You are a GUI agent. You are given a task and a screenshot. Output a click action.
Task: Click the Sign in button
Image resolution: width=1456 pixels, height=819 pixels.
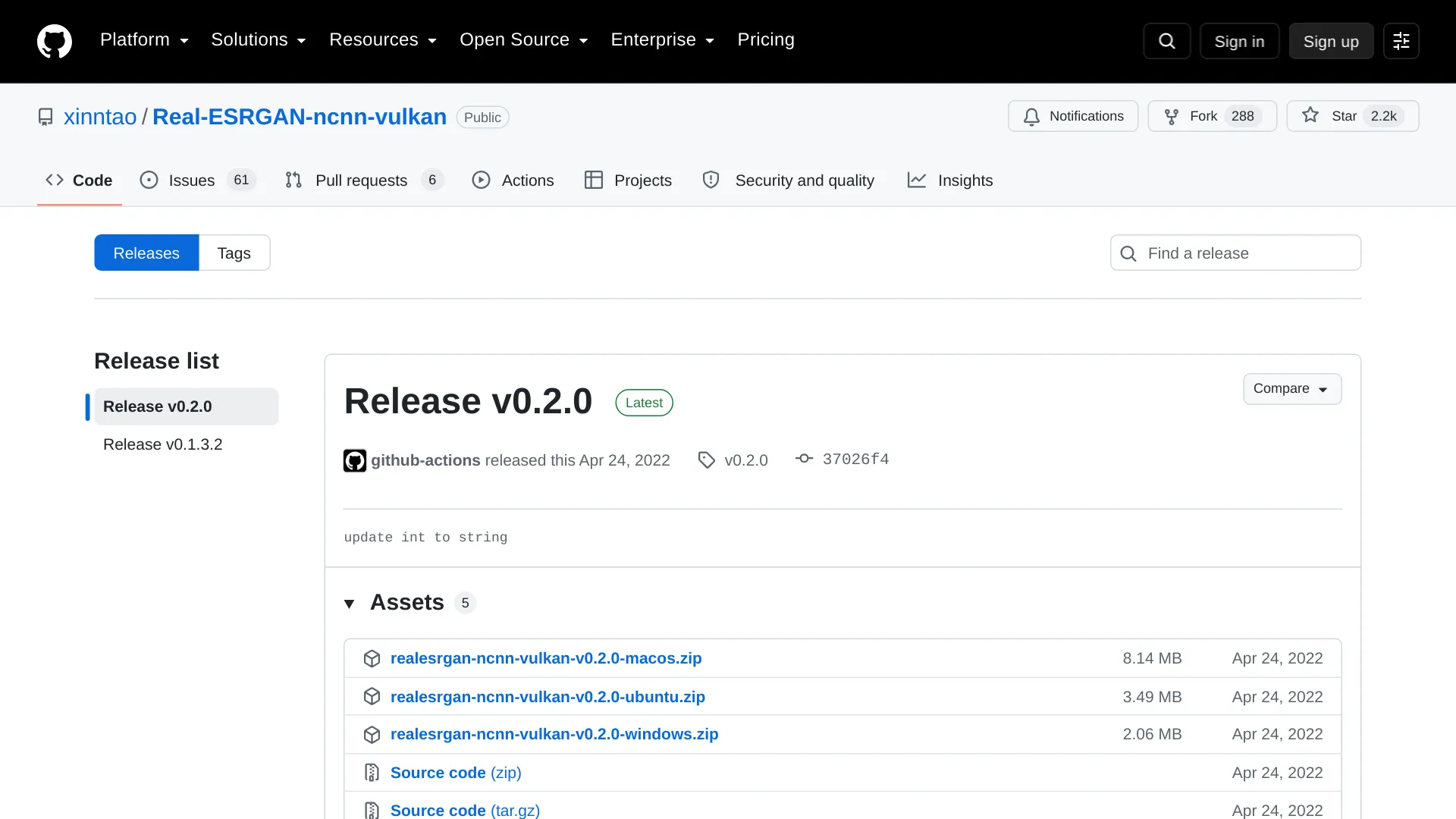pos(1239,41)
